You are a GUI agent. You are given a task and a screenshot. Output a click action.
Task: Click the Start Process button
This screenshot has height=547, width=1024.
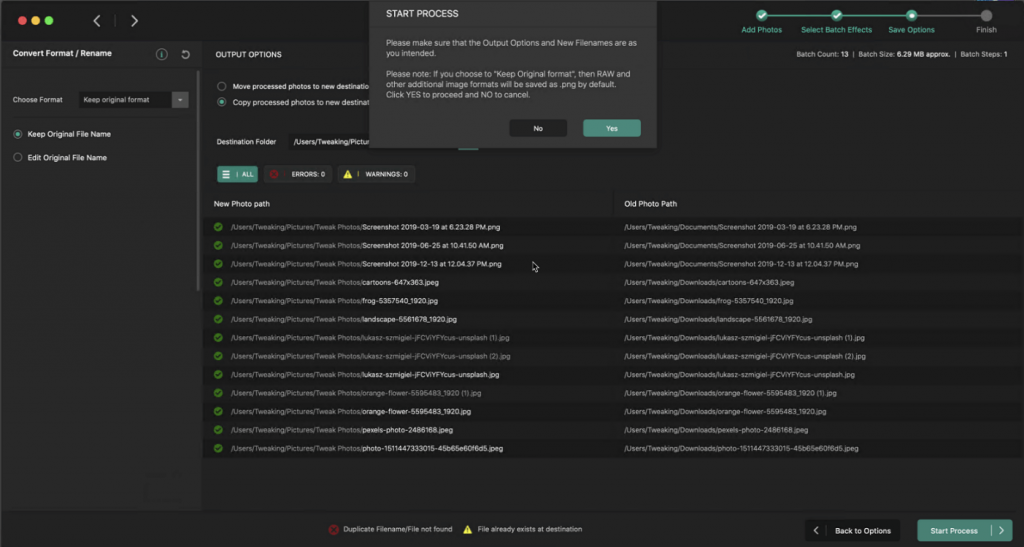[965, 531]
